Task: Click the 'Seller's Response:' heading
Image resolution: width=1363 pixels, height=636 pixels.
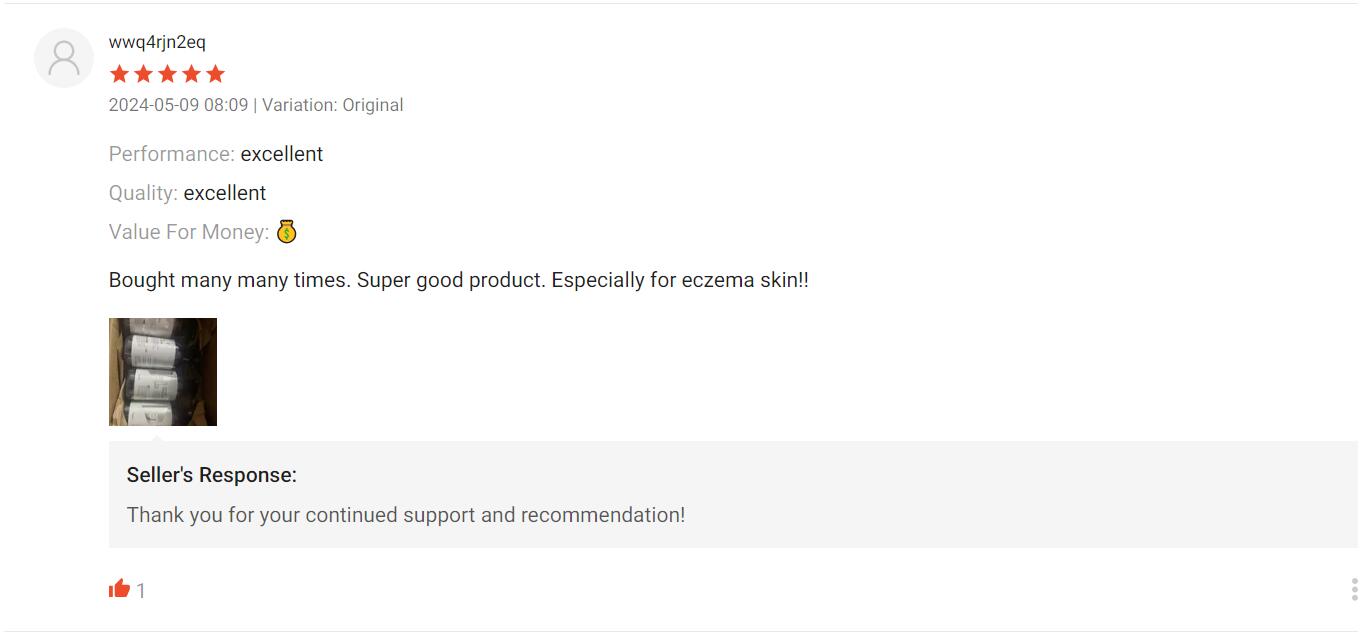Action: (212, 475)
